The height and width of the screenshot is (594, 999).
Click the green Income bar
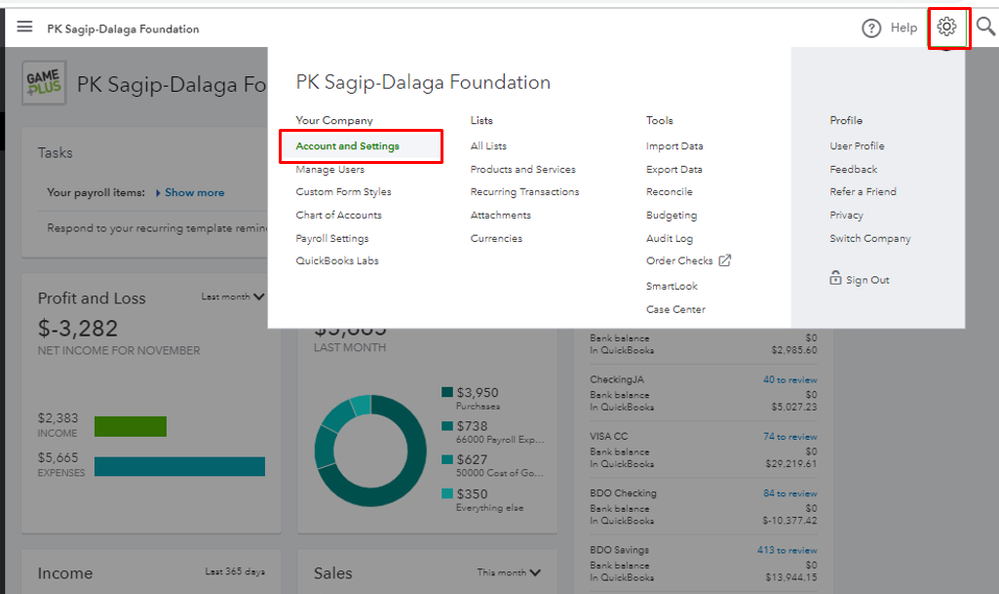point(130,426)
